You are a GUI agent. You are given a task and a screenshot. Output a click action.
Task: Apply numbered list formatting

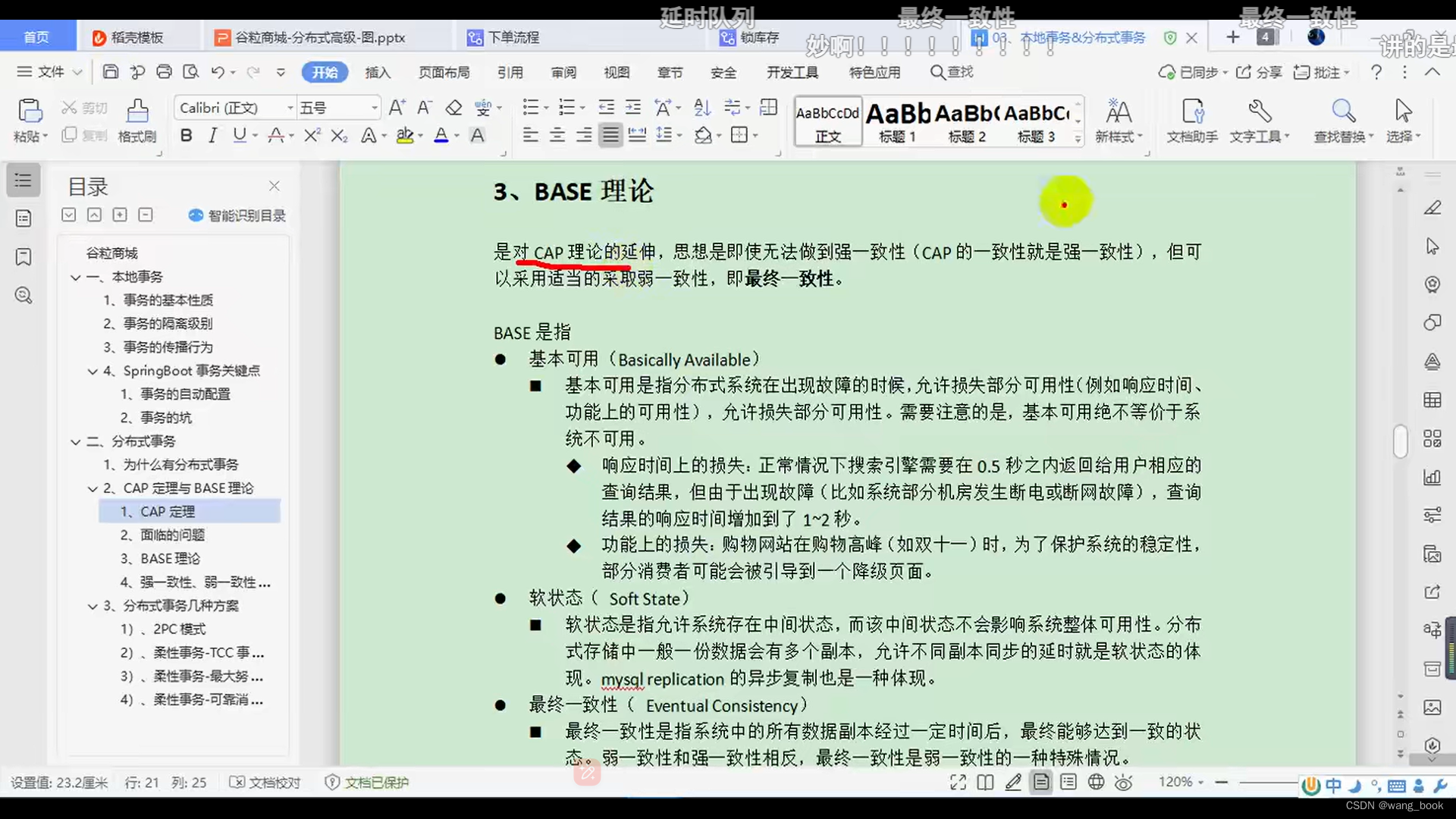(566, 108)
